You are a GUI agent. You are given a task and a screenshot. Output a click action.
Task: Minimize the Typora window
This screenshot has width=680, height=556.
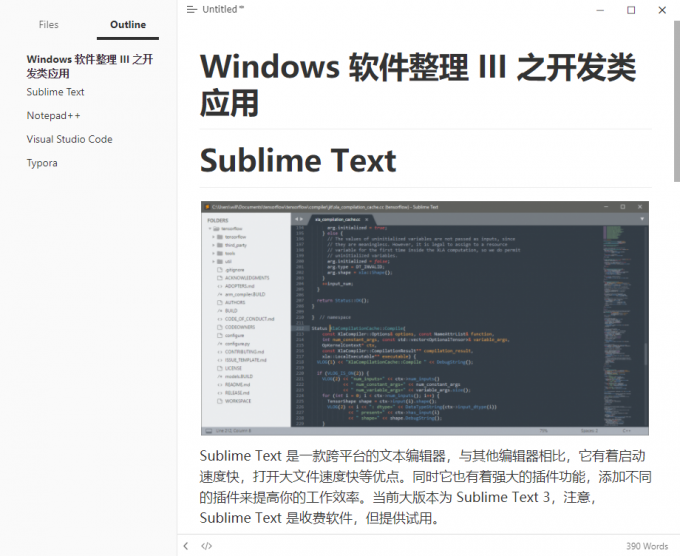pyautogui.click(x=600, y=10)
